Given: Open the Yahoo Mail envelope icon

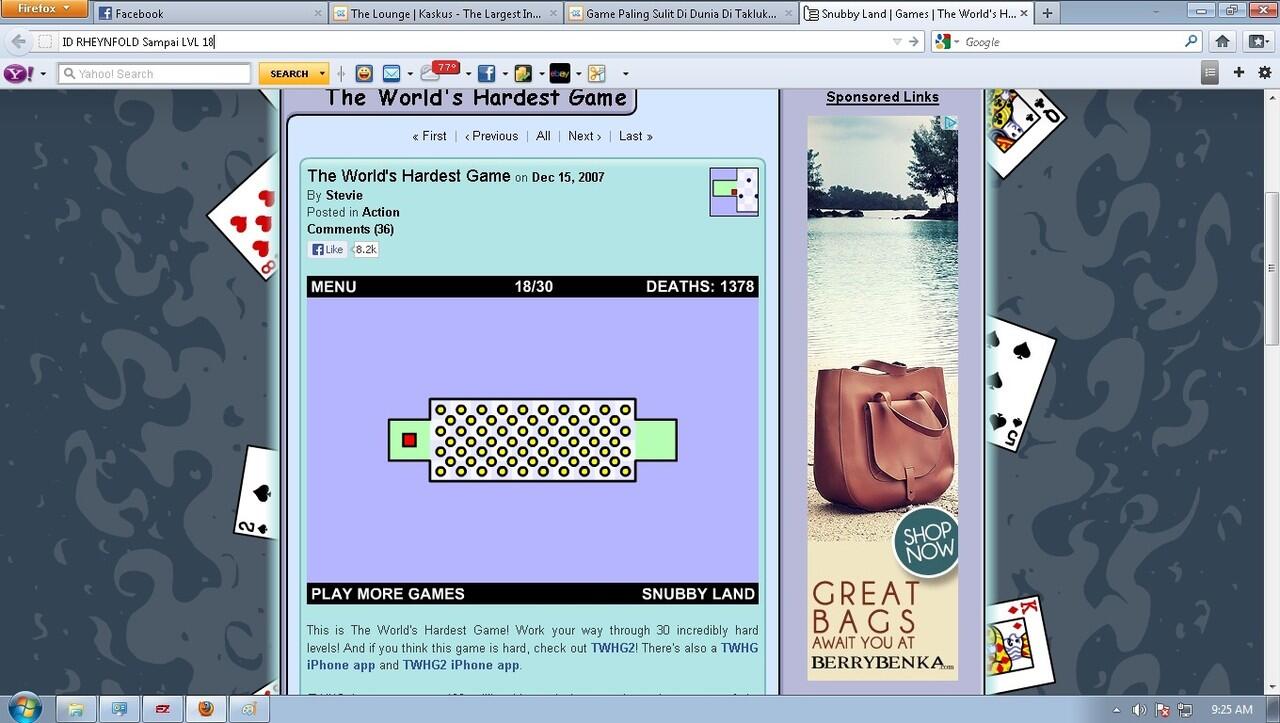Looking at the screenshot, I should point(391,74).
